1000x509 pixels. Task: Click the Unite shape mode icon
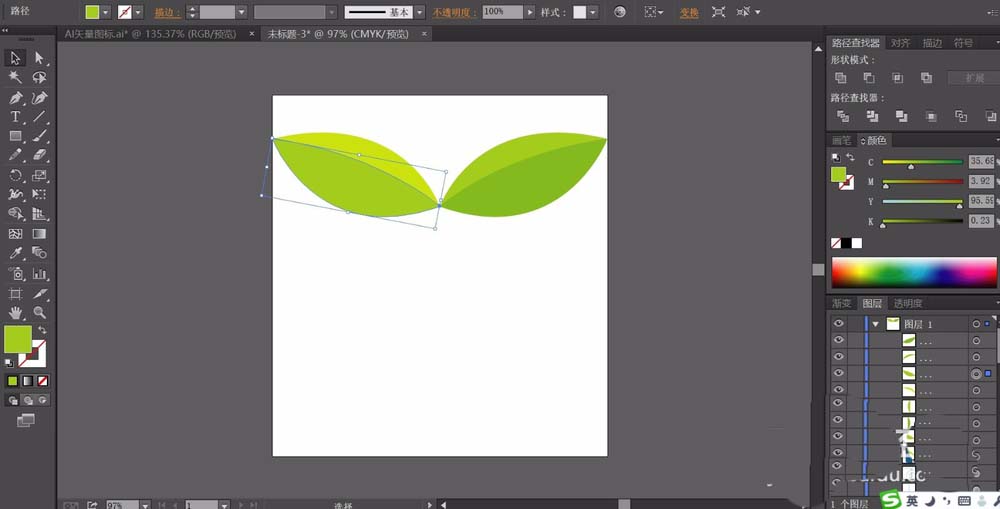[x=840, y=78]
